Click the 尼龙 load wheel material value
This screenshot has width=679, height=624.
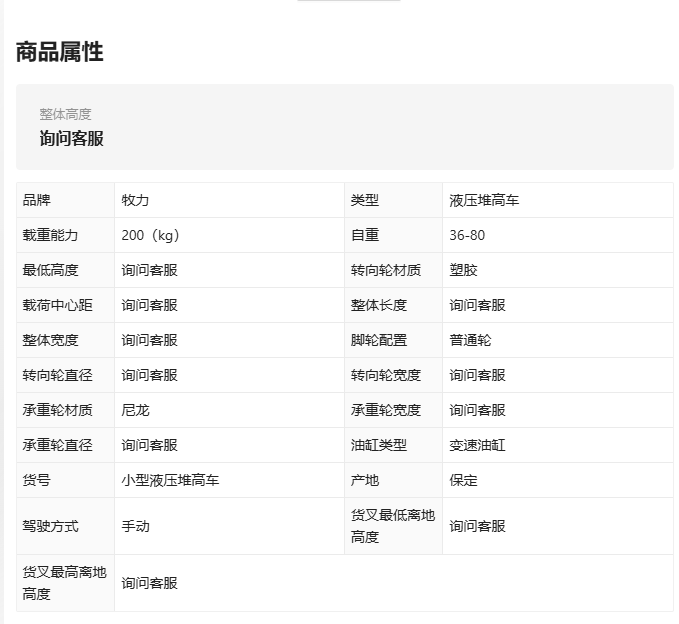click(x=135, y=410)
